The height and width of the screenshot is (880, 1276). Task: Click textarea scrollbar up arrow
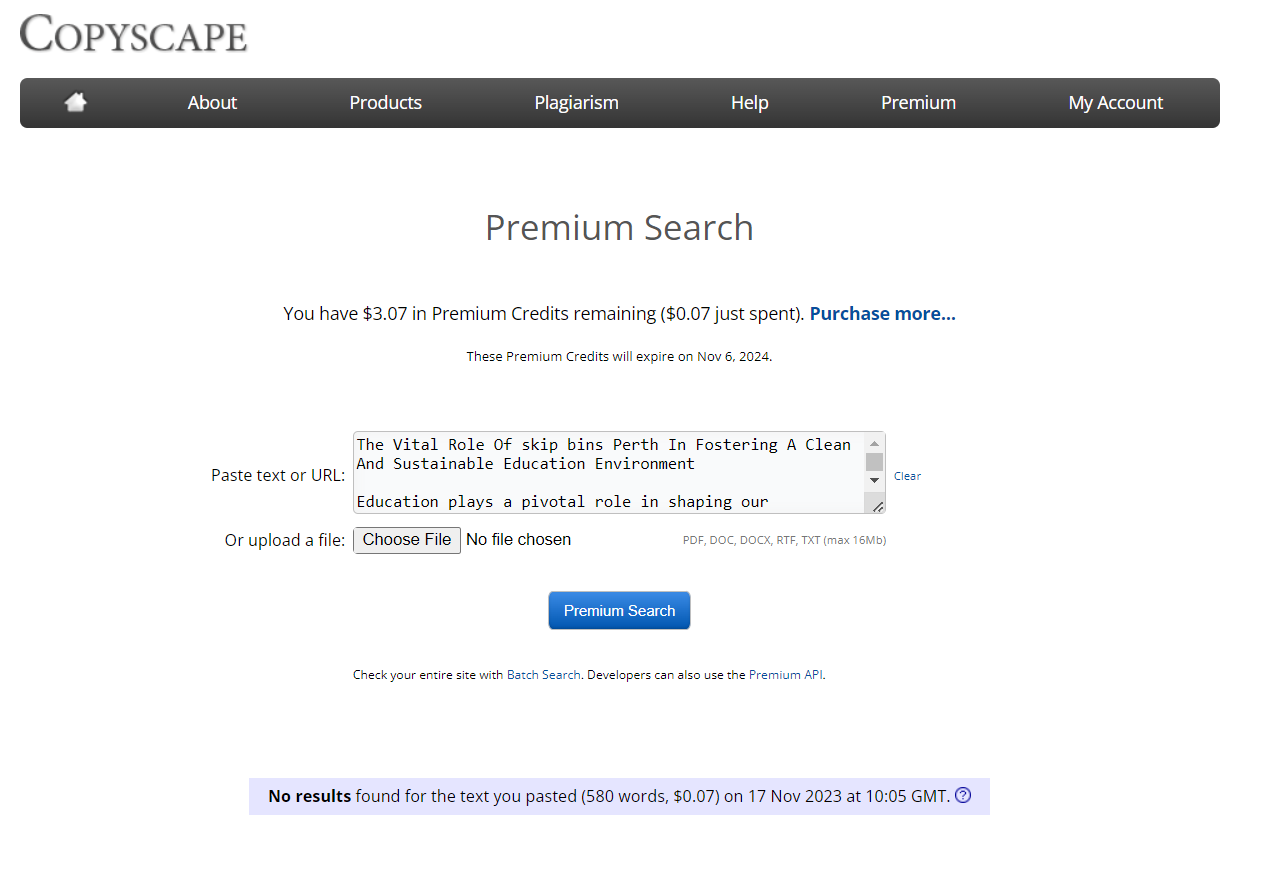875,443
